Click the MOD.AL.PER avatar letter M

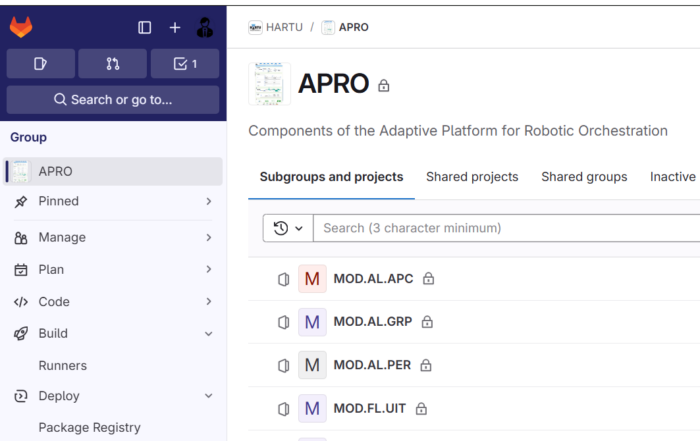click(312, 365)
